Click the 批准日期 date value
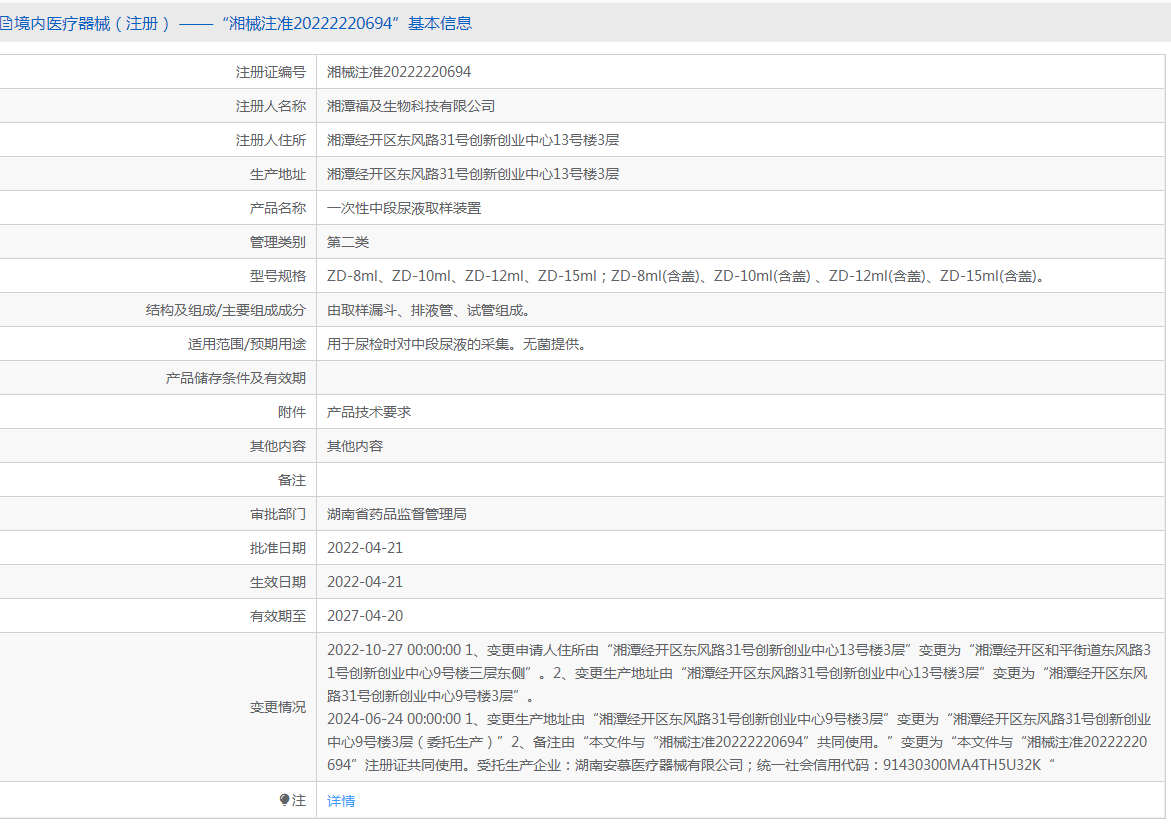The image size is (1171, 827). tap(365, 548)
